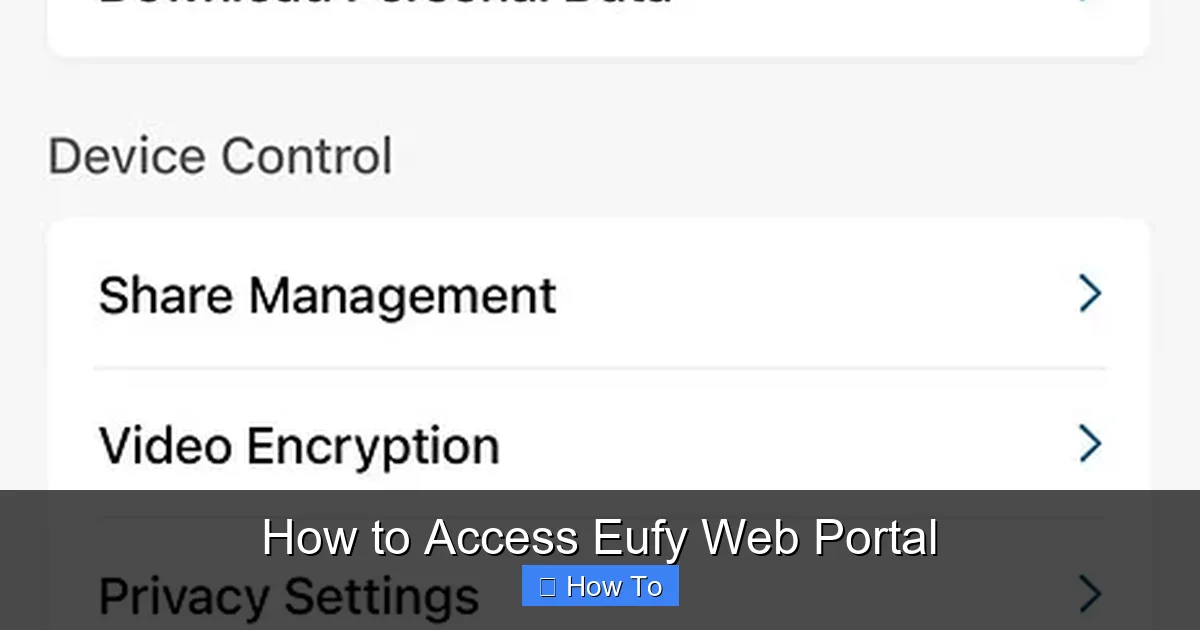
Task: Open the Share Management menu item
Action: click(326, 293)
